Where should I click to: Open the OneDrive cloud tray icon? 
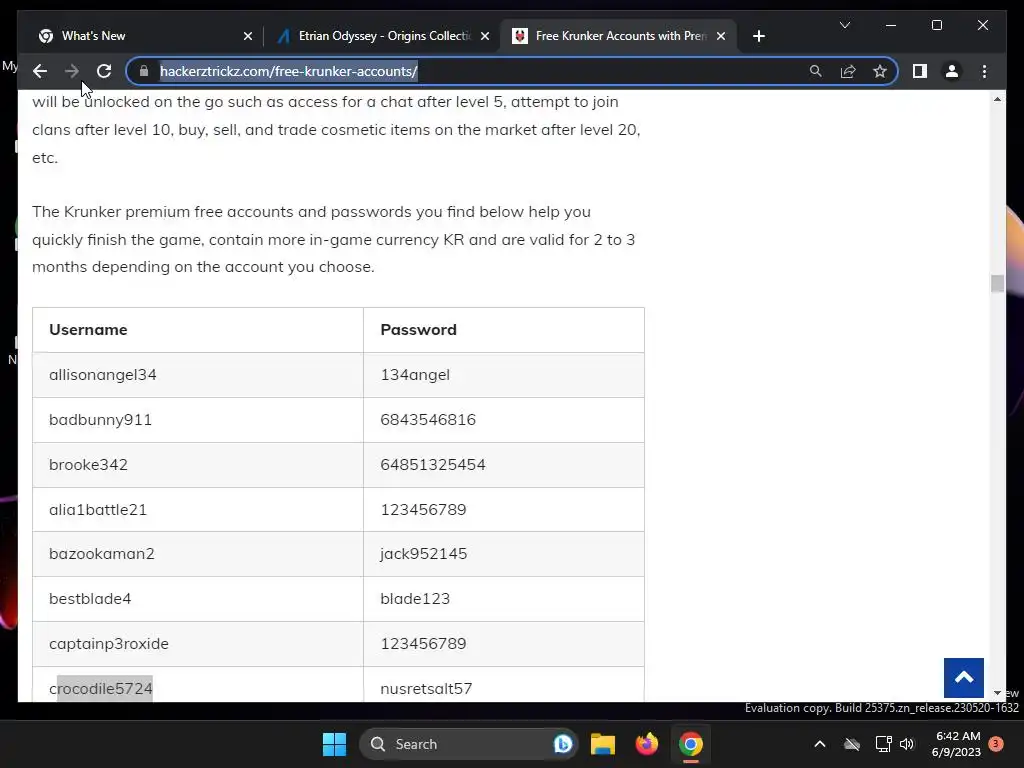point(852,744)
